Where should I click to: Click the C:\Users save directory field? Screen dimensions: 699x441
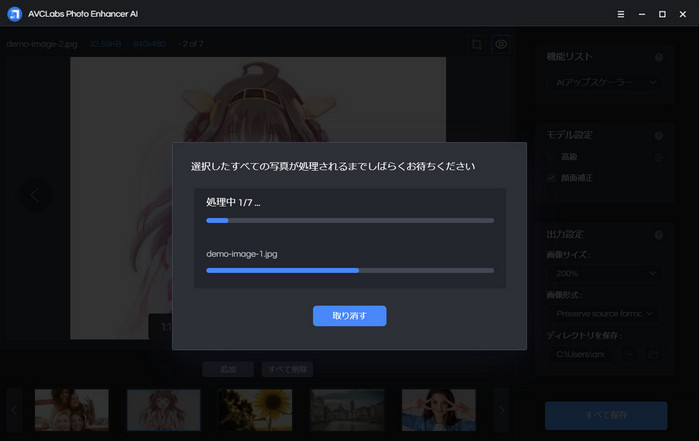(x=580, y=354)
